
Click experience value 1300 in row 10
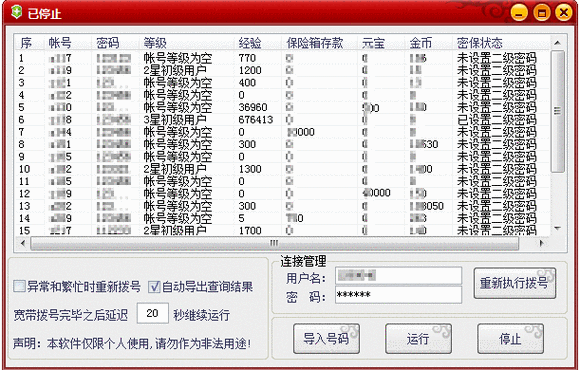tap(250, 169)
